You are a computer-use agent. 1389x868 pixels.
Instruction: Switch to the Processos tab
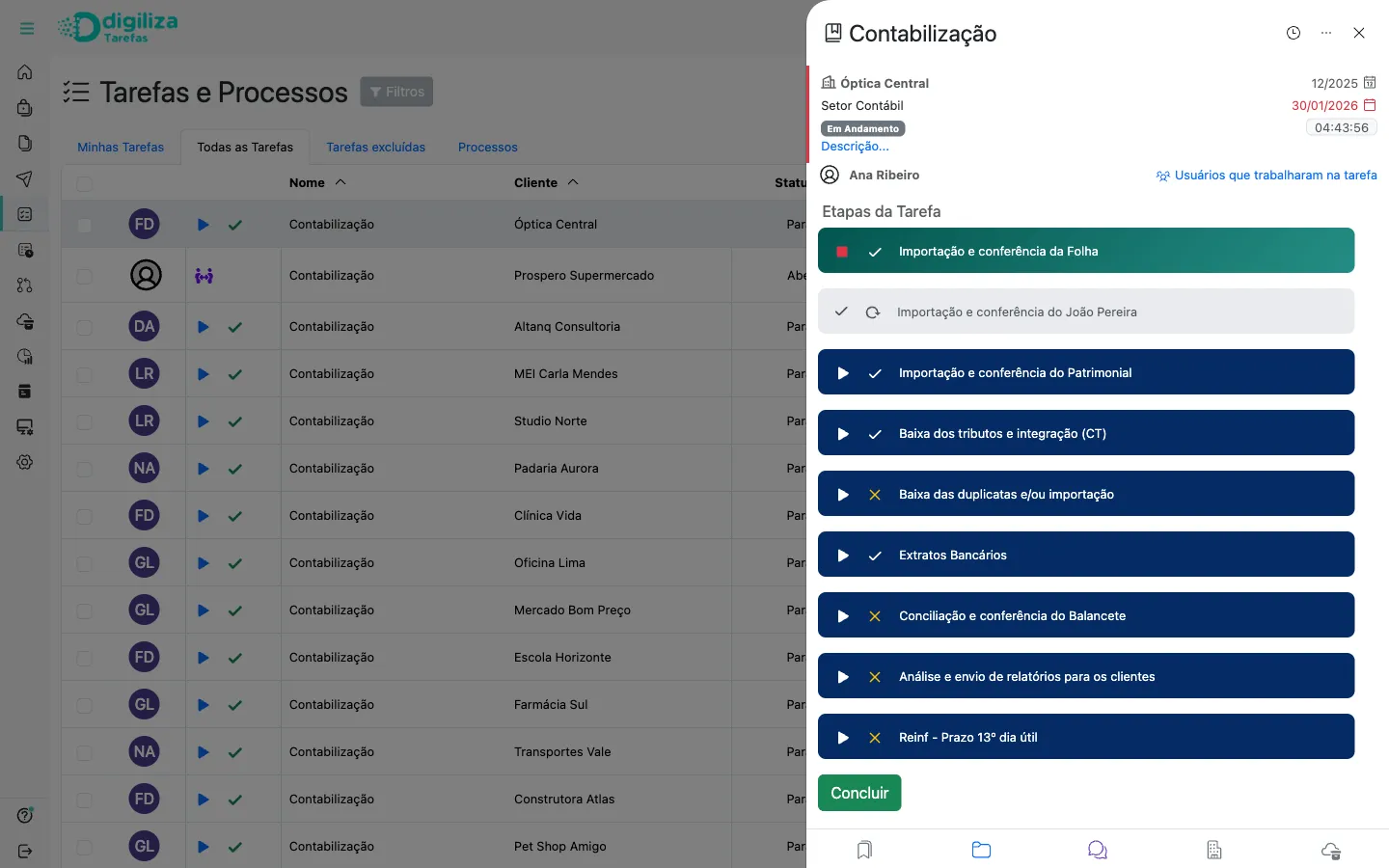[x=488, y=148]
